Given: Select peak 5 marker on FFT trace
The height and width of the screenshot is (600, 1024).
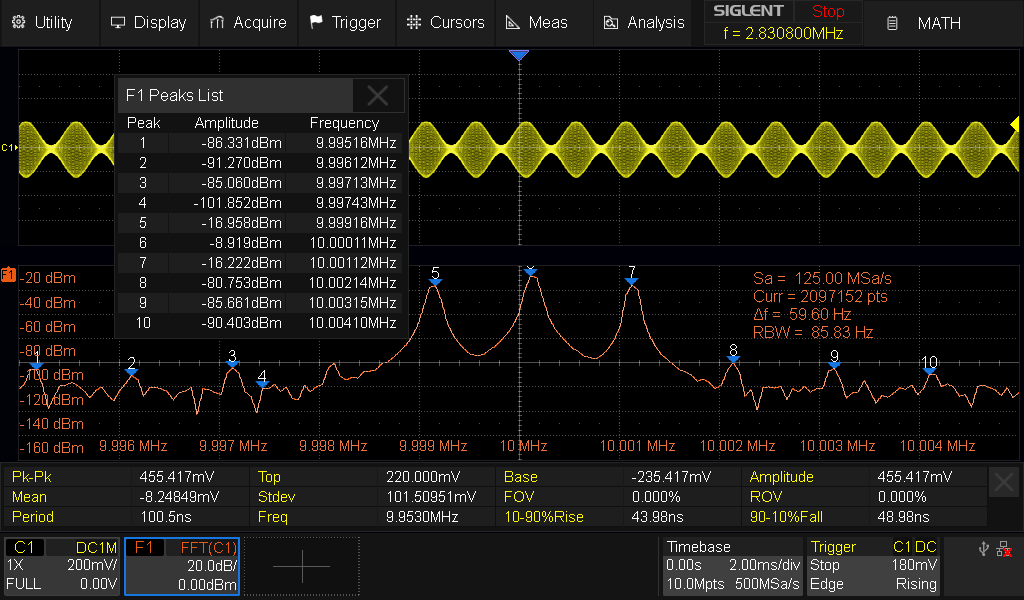Looking at the screenshot, I should [x=435, y=283].
